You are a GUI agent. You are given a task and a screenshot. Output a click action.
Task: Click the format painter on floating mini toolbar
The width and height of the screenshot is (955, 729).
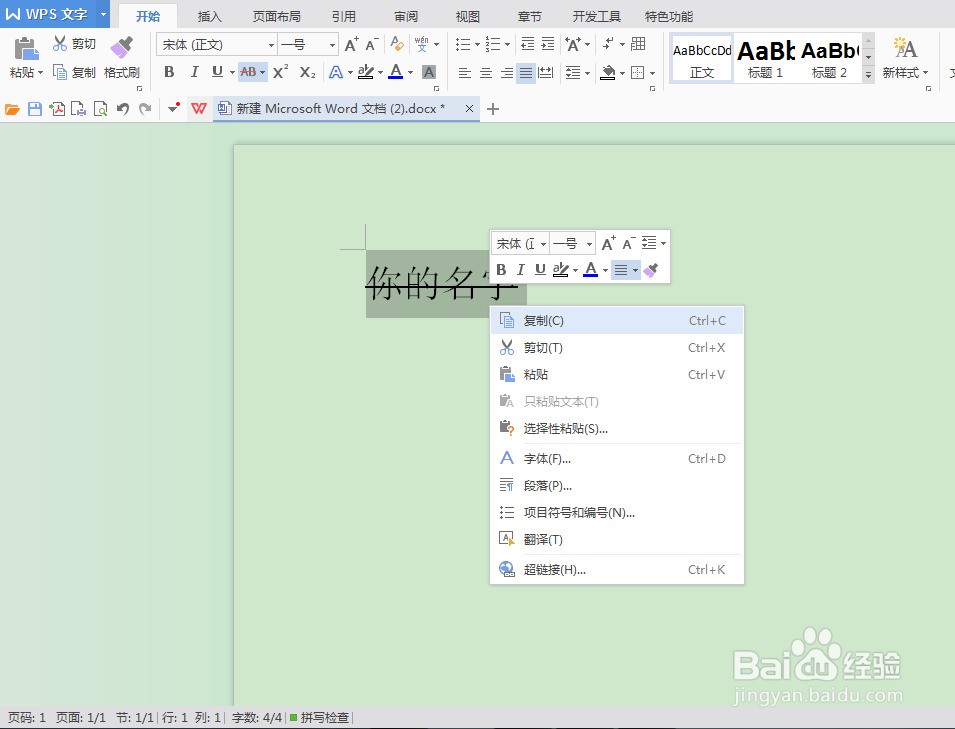(651, 270)
